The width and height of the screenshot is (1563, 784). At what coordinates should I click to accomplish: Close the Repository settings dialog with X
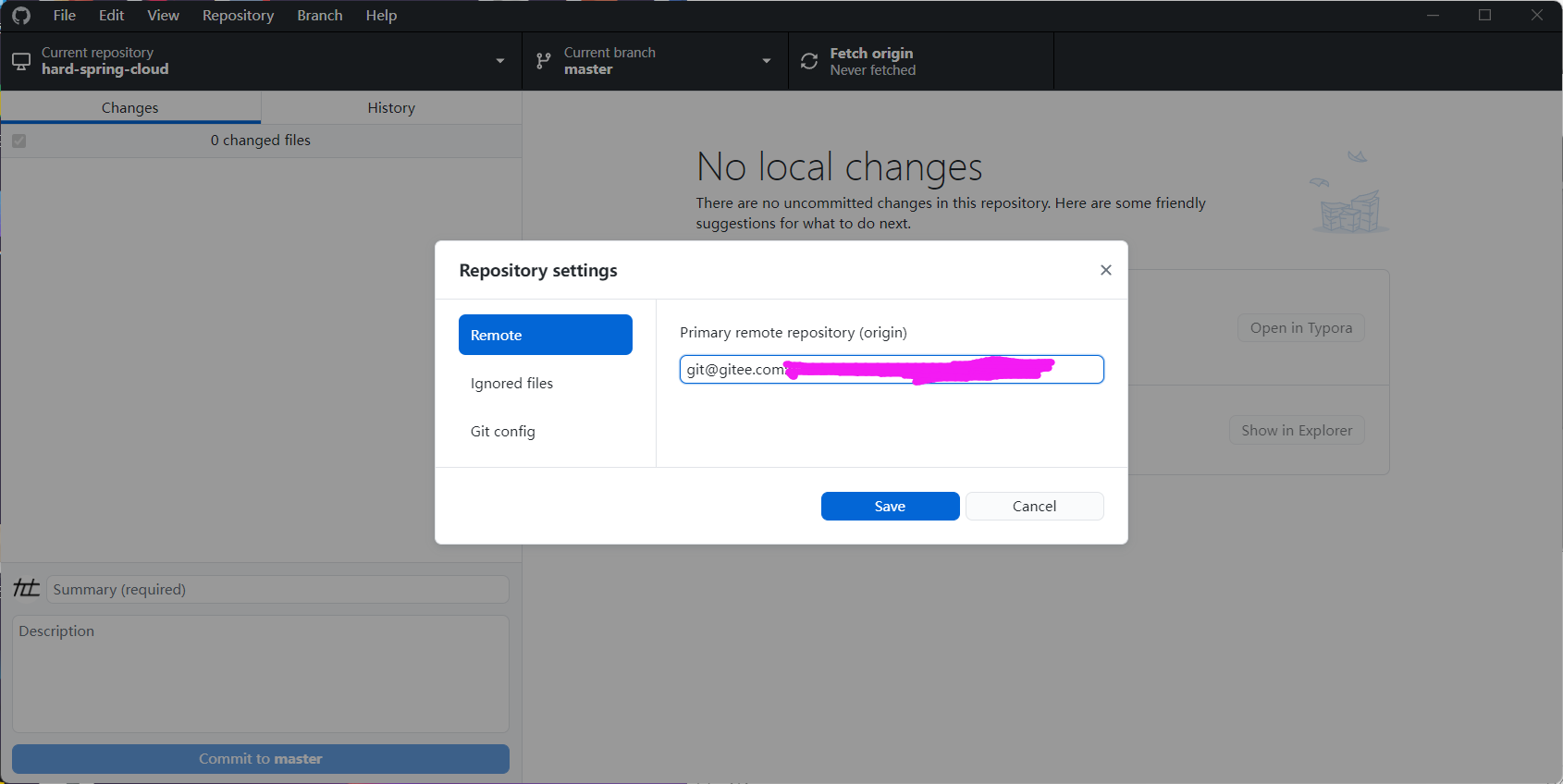click(x=1105, y=270)
